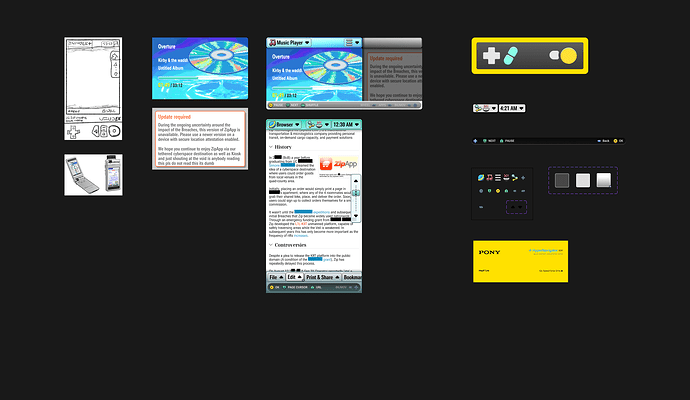Pick the dark grey swatch
The width and height of the screenshot is (690, 400).
coord(562,180)
